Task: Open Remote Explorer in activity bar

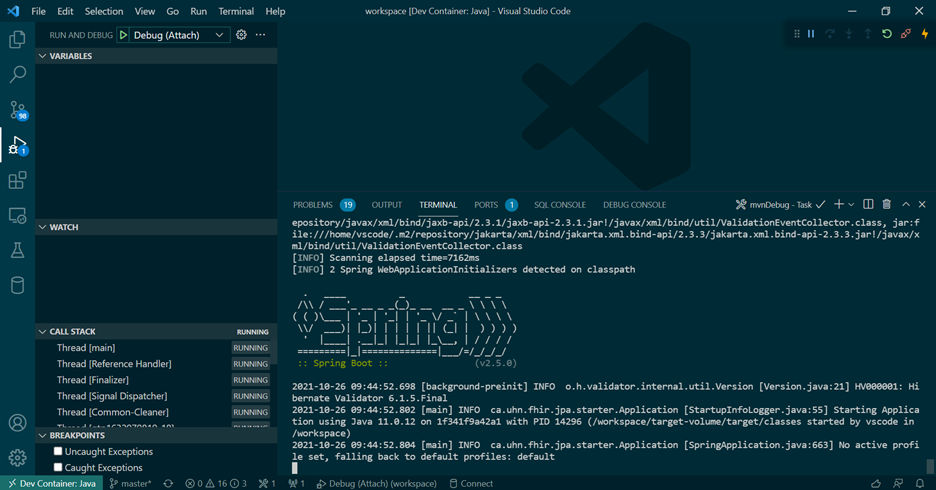Action: (17, 215)
